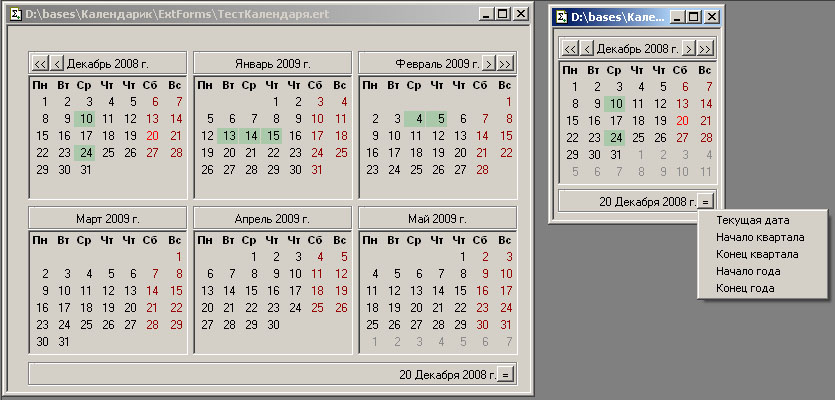
Task: Click the double-left arrow in the large calendar window
Action: [40, 63]
